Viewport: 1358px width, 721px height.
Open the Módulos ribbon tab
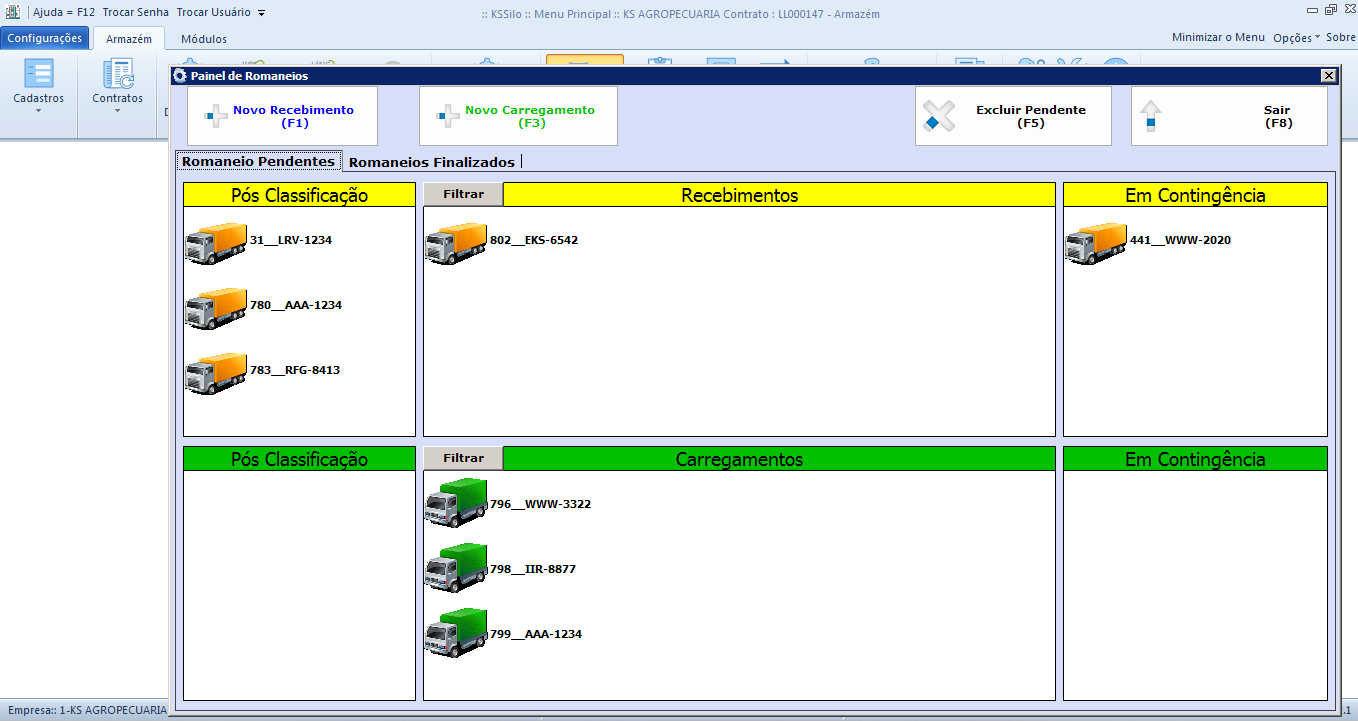pyautogui.click(x=203, y=39)
